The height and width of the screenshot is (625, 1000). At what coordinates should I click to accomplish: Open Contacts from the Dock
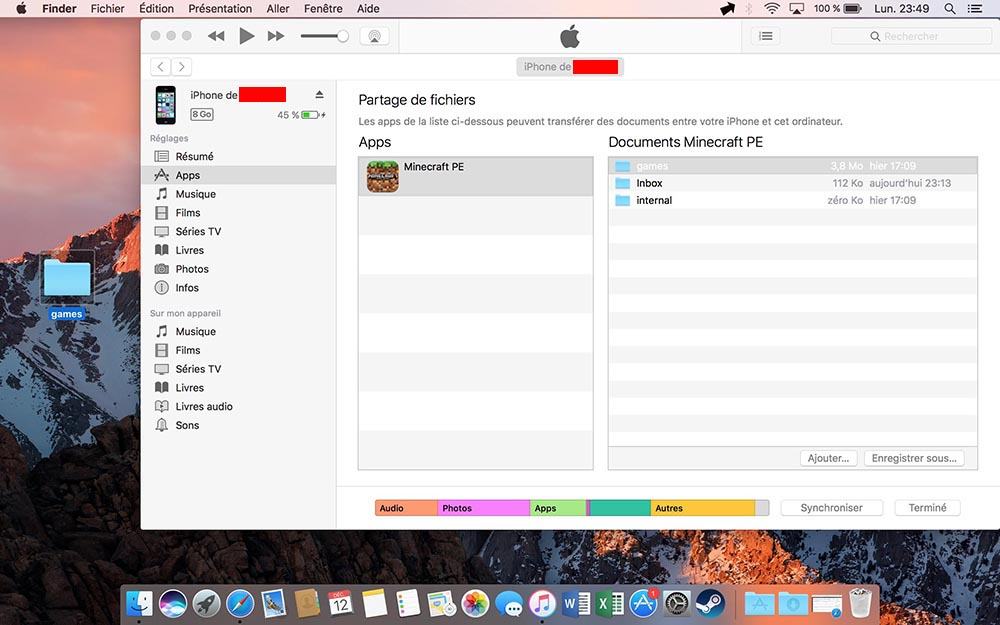307,603
